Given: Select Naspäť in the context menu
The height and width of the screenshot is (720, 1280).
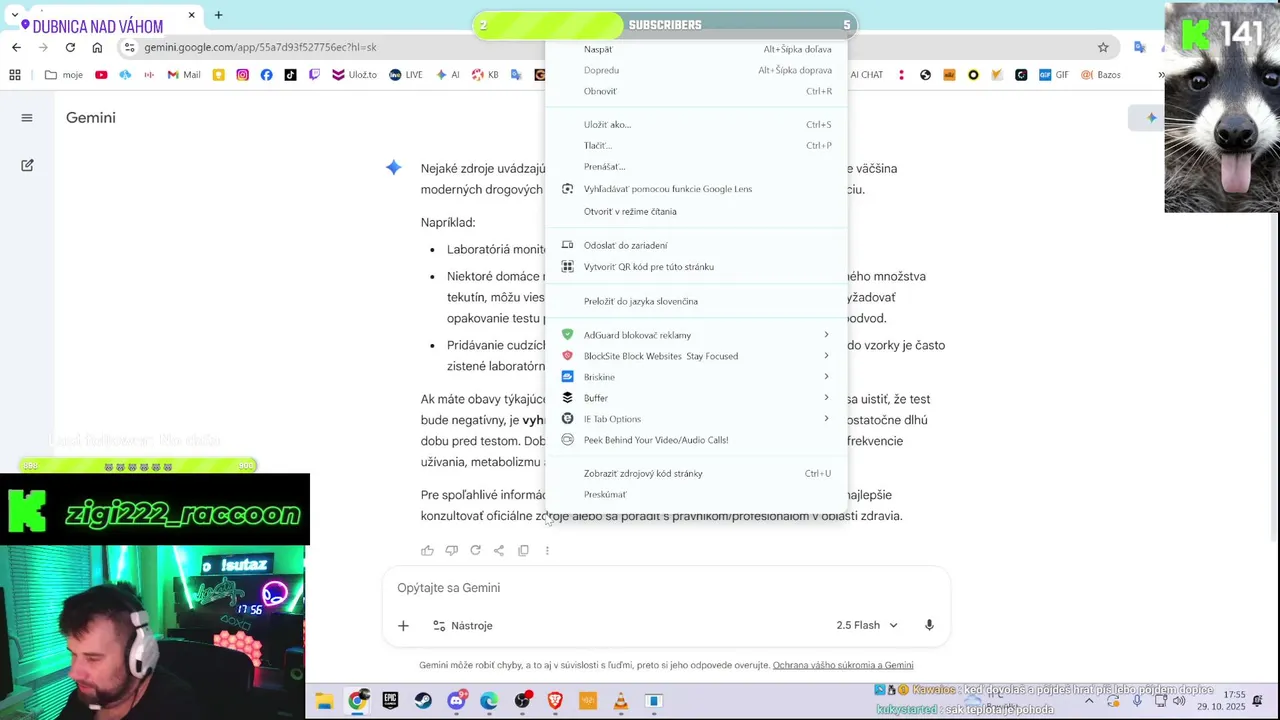Looking at the screenshot, I should tap(697, 49).
